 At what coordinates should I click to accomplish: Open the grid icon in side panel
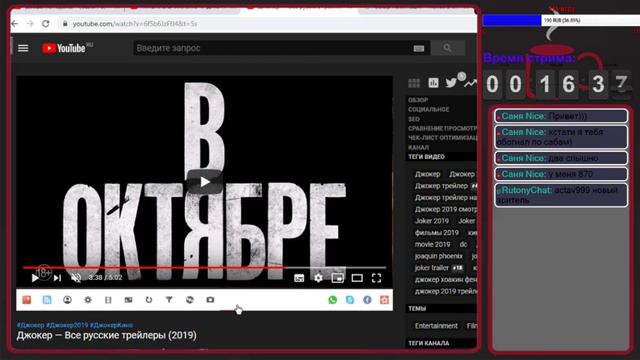coord(414,83)
